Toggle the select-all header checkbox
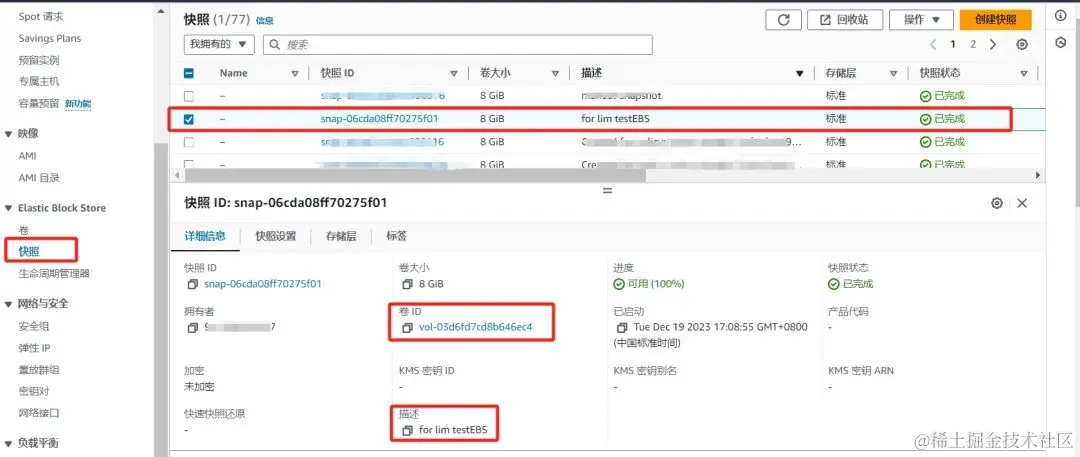 [x=189, y=73]
